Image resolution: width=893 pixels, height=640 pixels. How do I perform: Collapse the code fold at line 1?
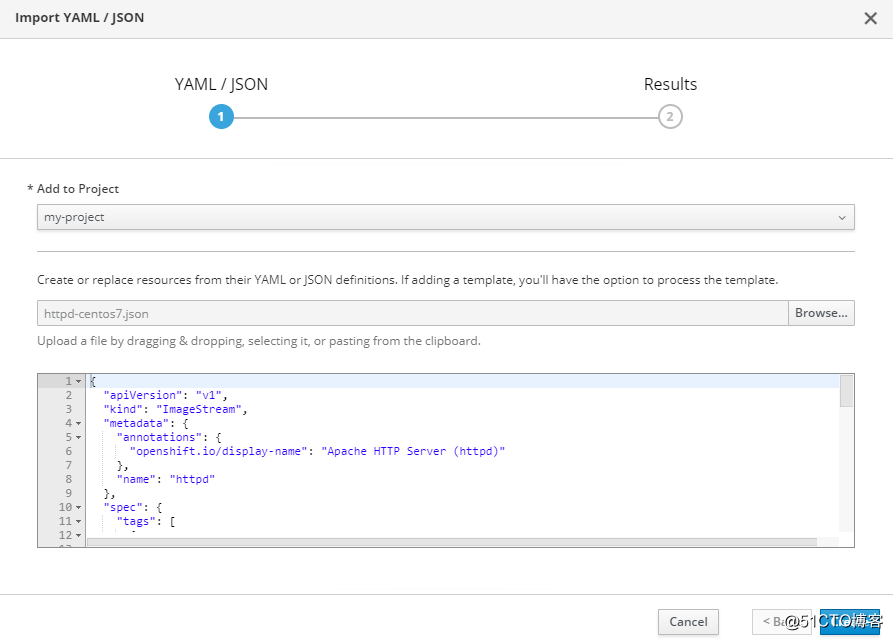pyautogui.click(x=79, y=381)
